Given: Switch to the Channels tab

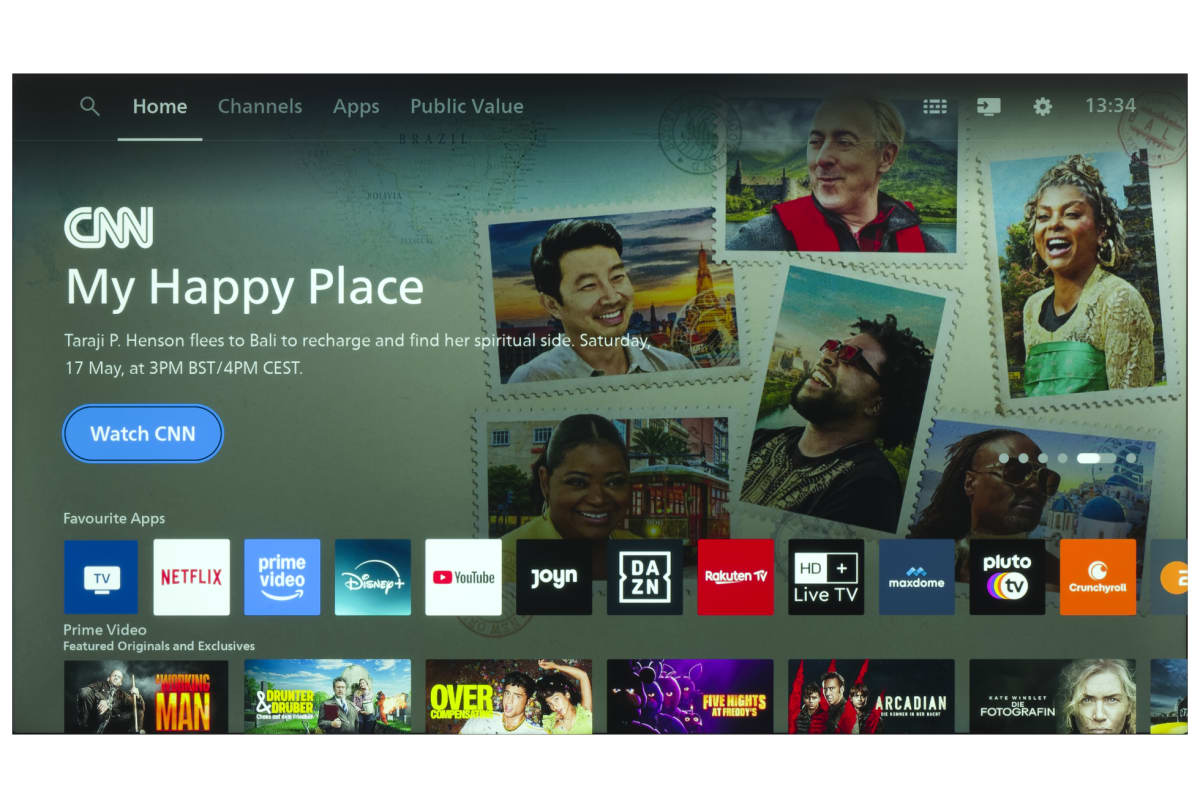Looking at the screenshot, I should point(260,106).
